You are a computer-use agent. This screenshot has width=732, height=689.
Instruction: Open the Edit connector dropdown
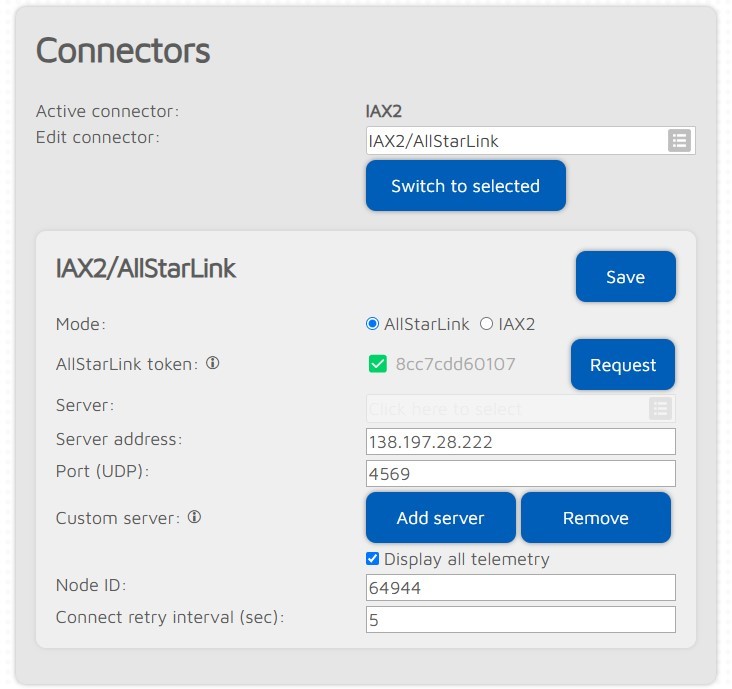(x=516, y=141)
